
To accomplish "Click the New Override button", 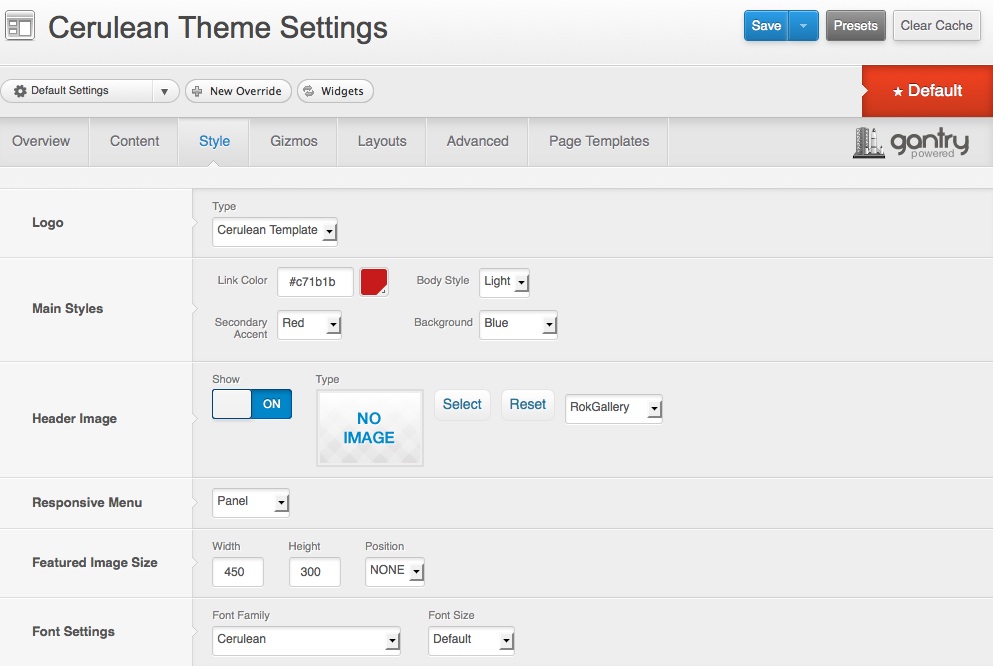I will pyautogui.click(x=238, y=91).
